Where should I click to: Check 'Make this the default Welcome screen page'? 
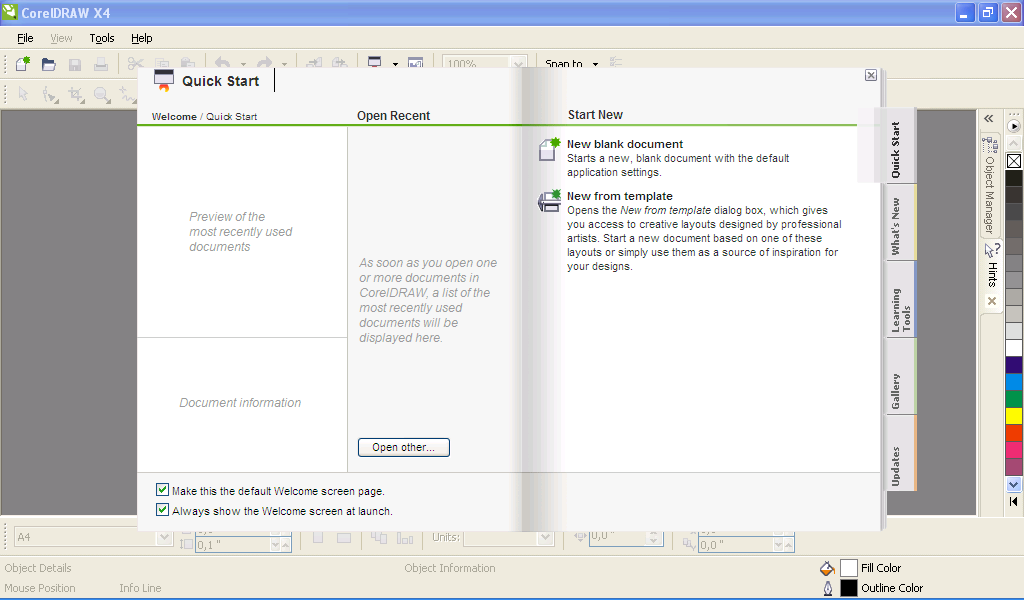pos(162,489)
